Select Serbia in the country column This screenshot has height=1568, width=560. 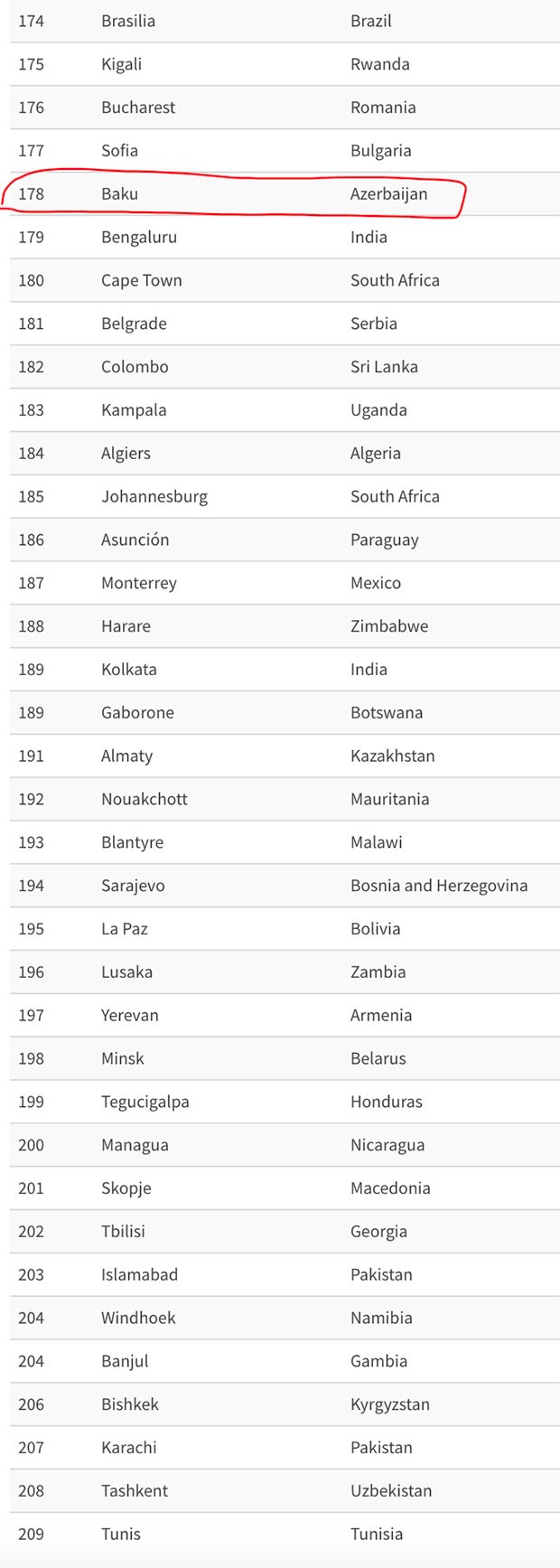click(374, 324)
